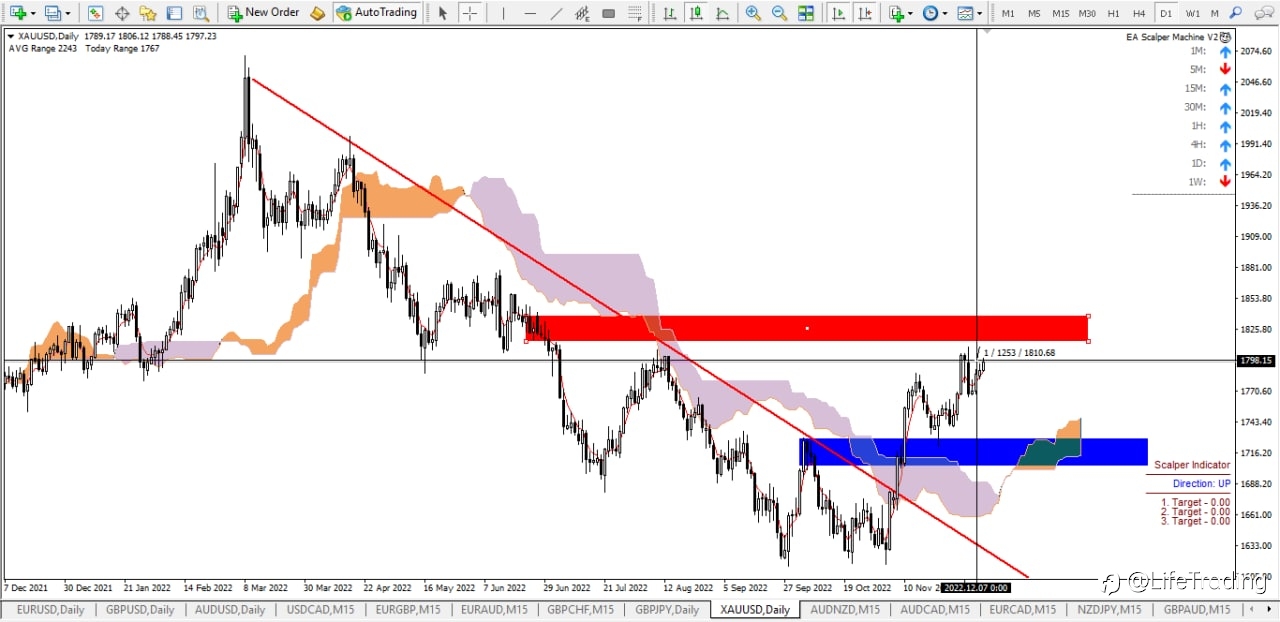Image resolution: width=1280 pixels, height=622 pixels.
Task: Open the New Chart tool
Action: pos(18,13)
